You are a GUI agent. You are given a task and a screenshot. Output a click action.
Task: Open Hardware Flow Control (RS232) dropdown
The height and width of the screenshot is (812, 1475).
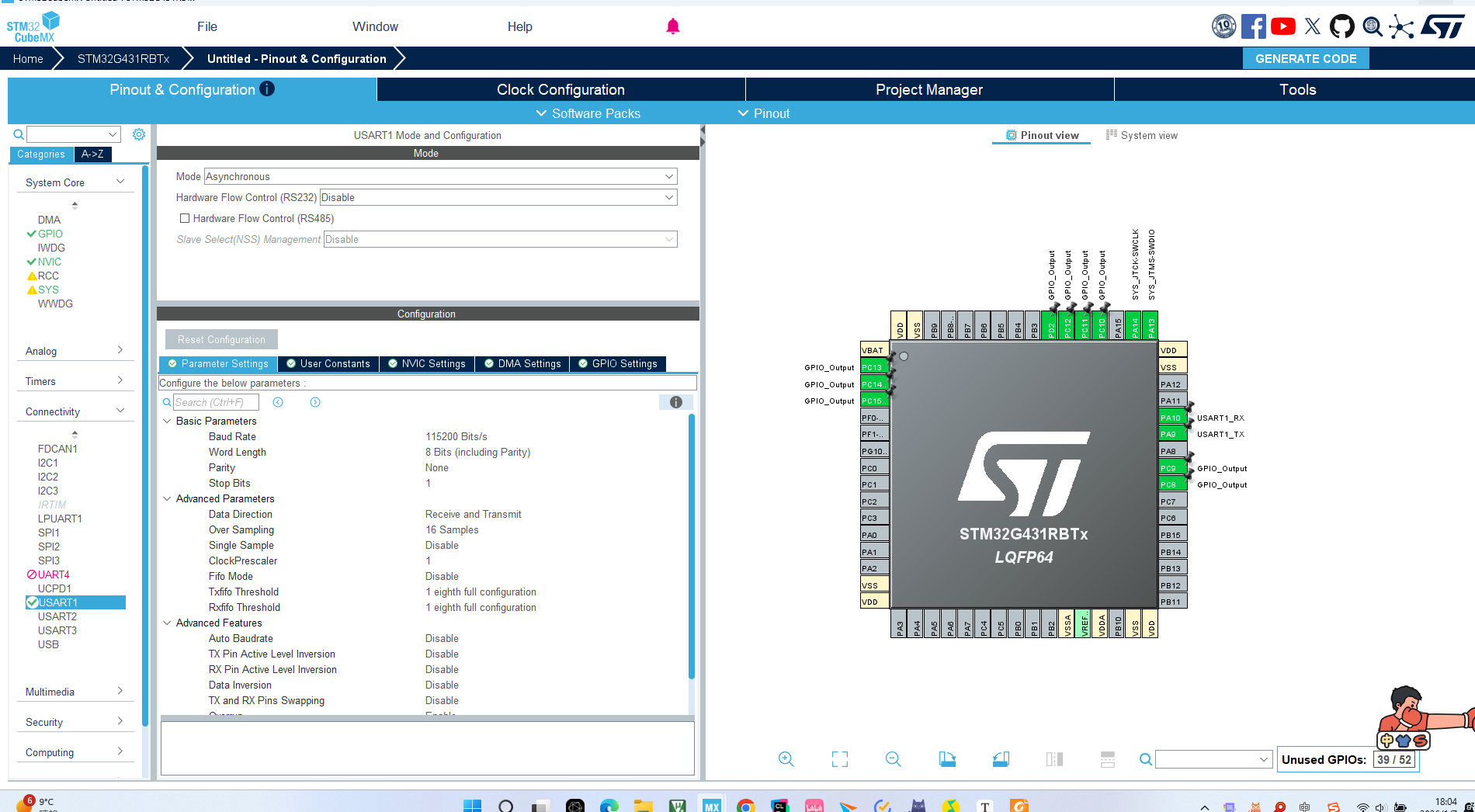498,197
